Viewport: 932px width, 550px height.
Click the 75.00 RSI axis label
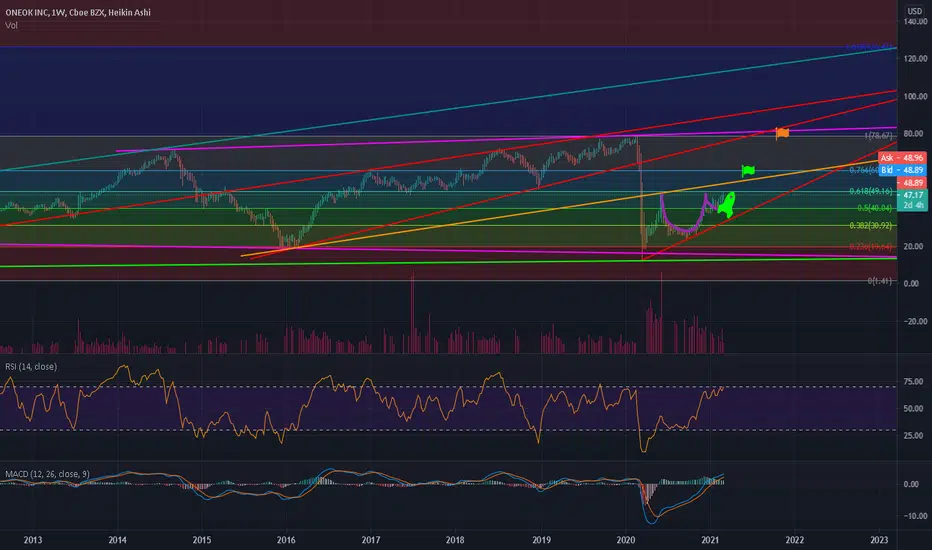pyautogui.click(x=914, y=382)
